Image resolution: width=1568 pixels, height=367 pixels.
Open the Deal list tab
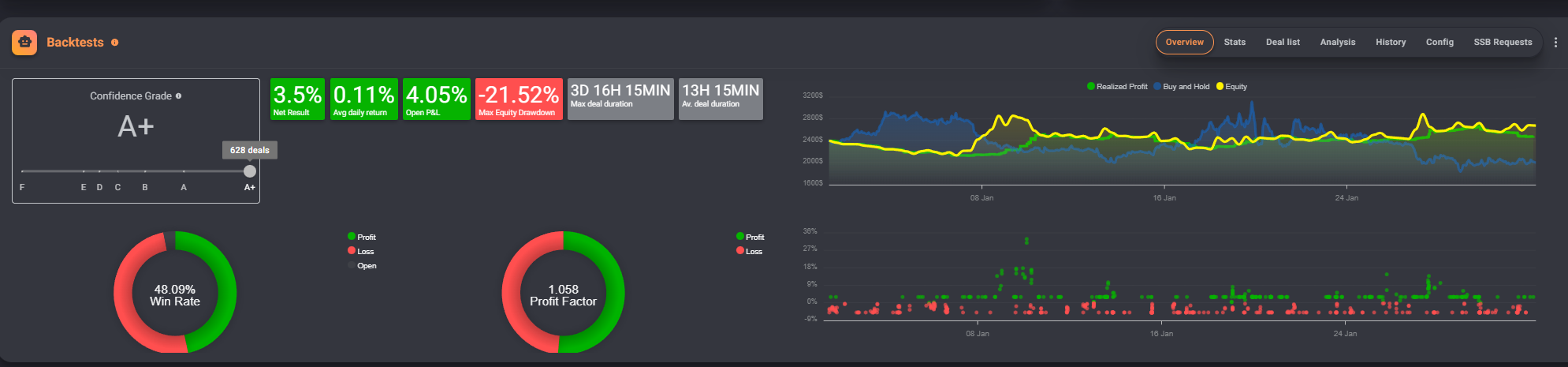click(x=1283, y=43)
